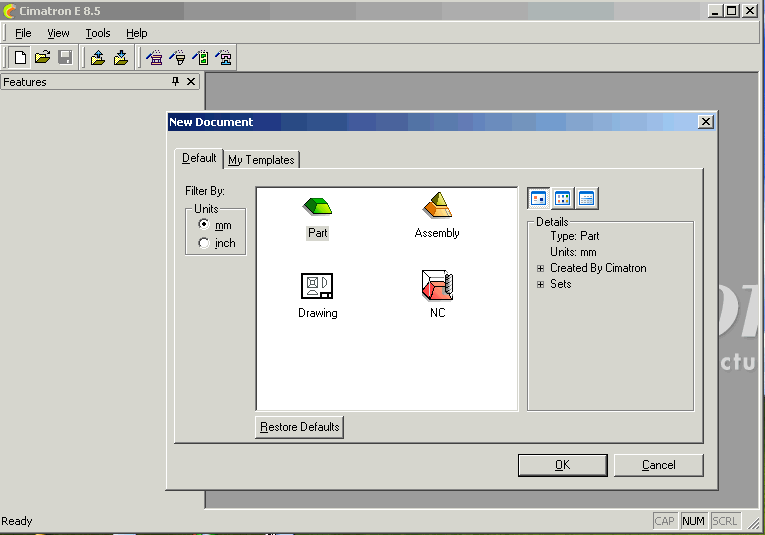Open the View menu

[x=58, y=33]
